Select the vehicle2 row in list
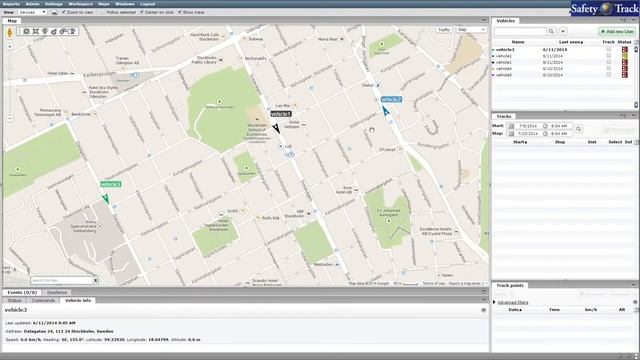 click(563, 56)
